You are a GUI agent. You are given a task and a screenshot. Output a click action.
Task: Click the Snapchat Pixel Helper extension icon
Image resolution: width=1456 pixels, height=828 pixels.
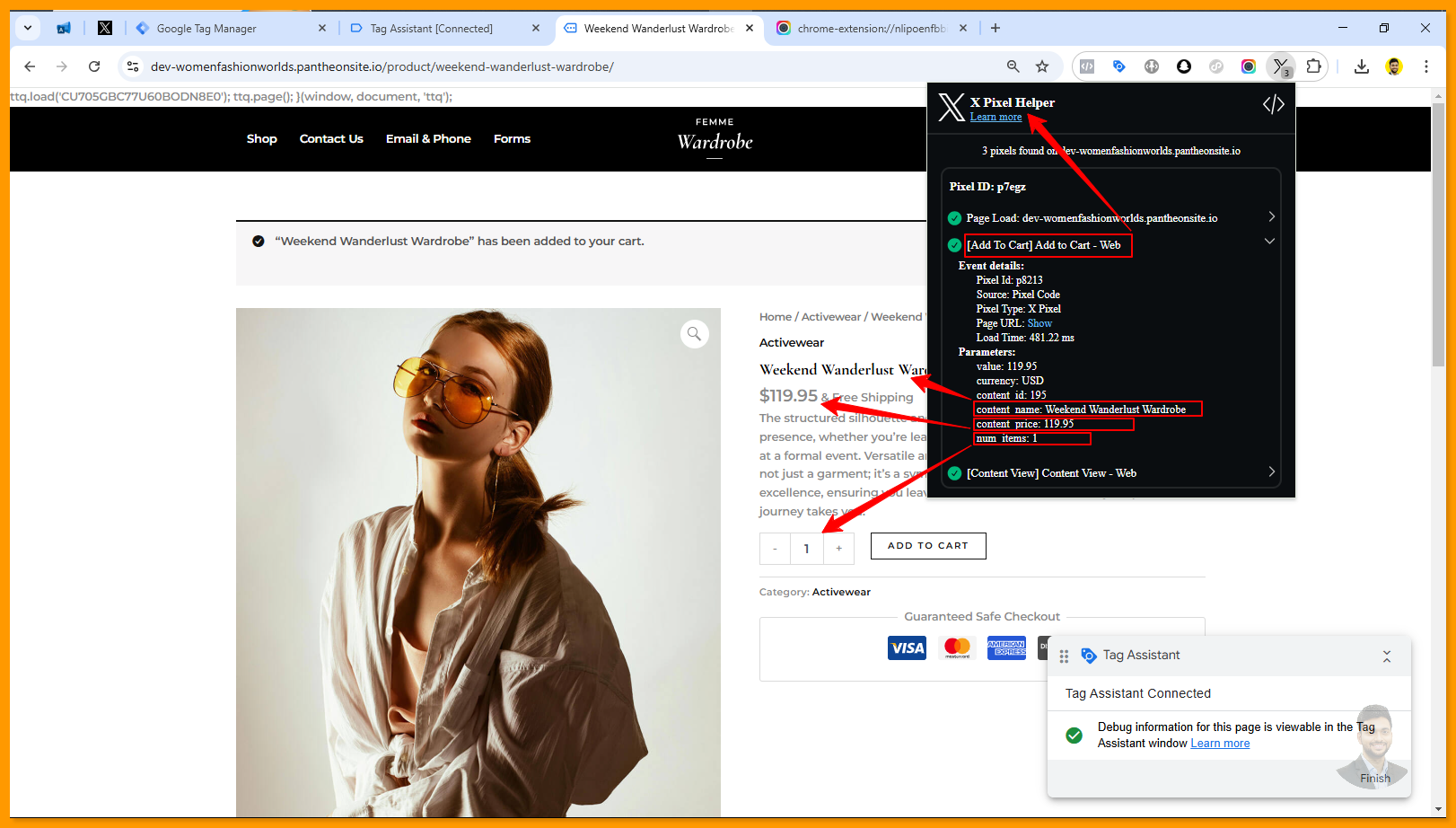[1184, 66]
